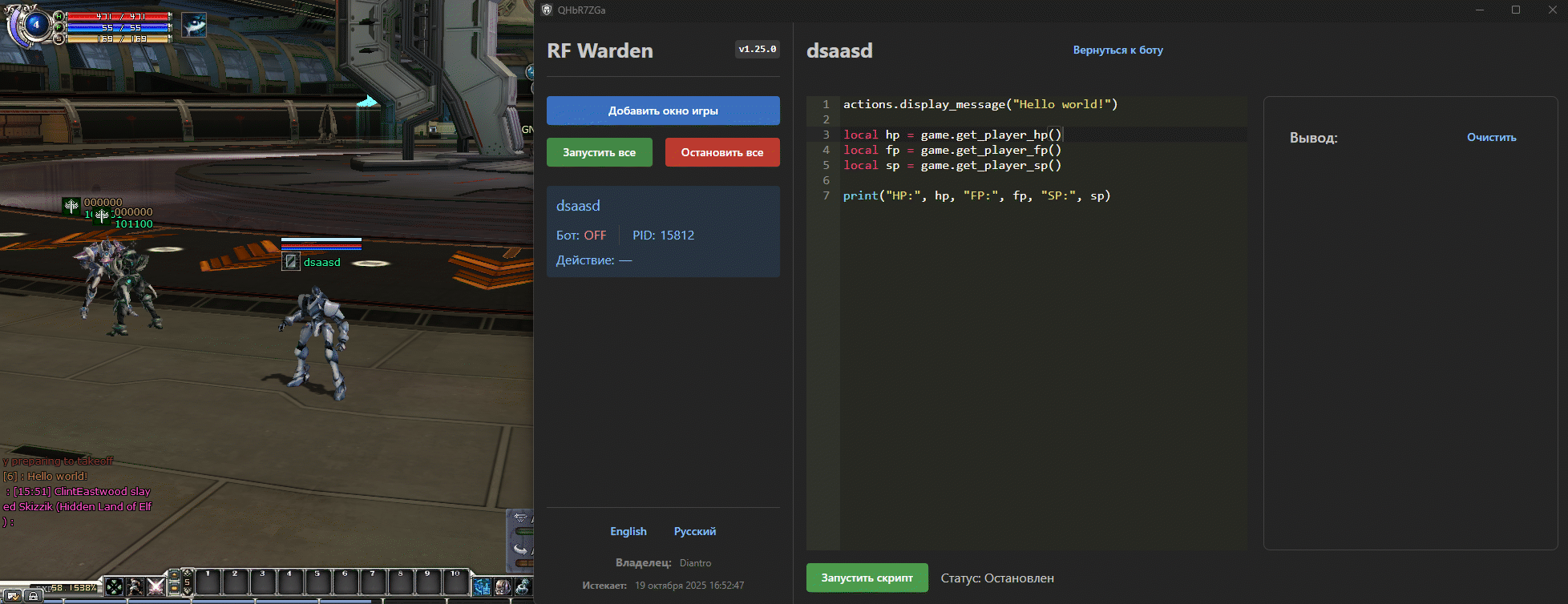Click the diamond arrows icon on game side panel
The image size is (1568, 604).
pos(521,517)
